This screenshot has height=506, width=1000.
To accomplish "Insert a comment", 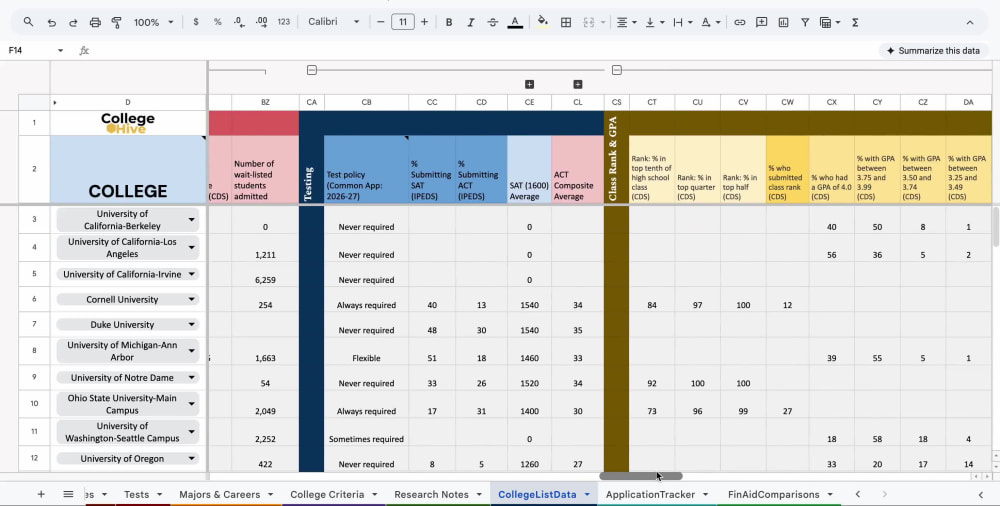I will (761, 22).
